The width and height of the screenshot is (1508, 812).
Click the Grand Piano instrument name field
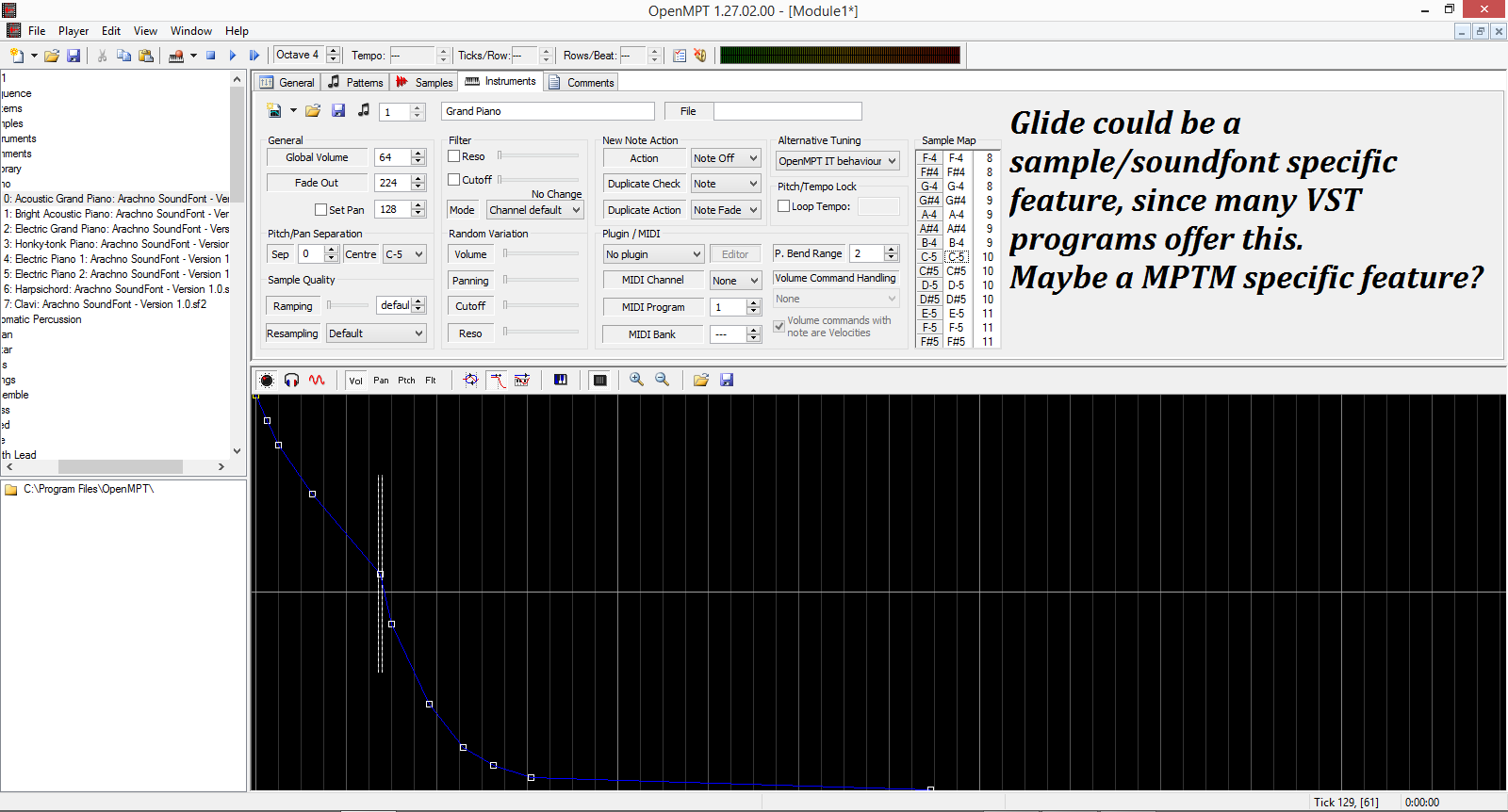(548, 111)
